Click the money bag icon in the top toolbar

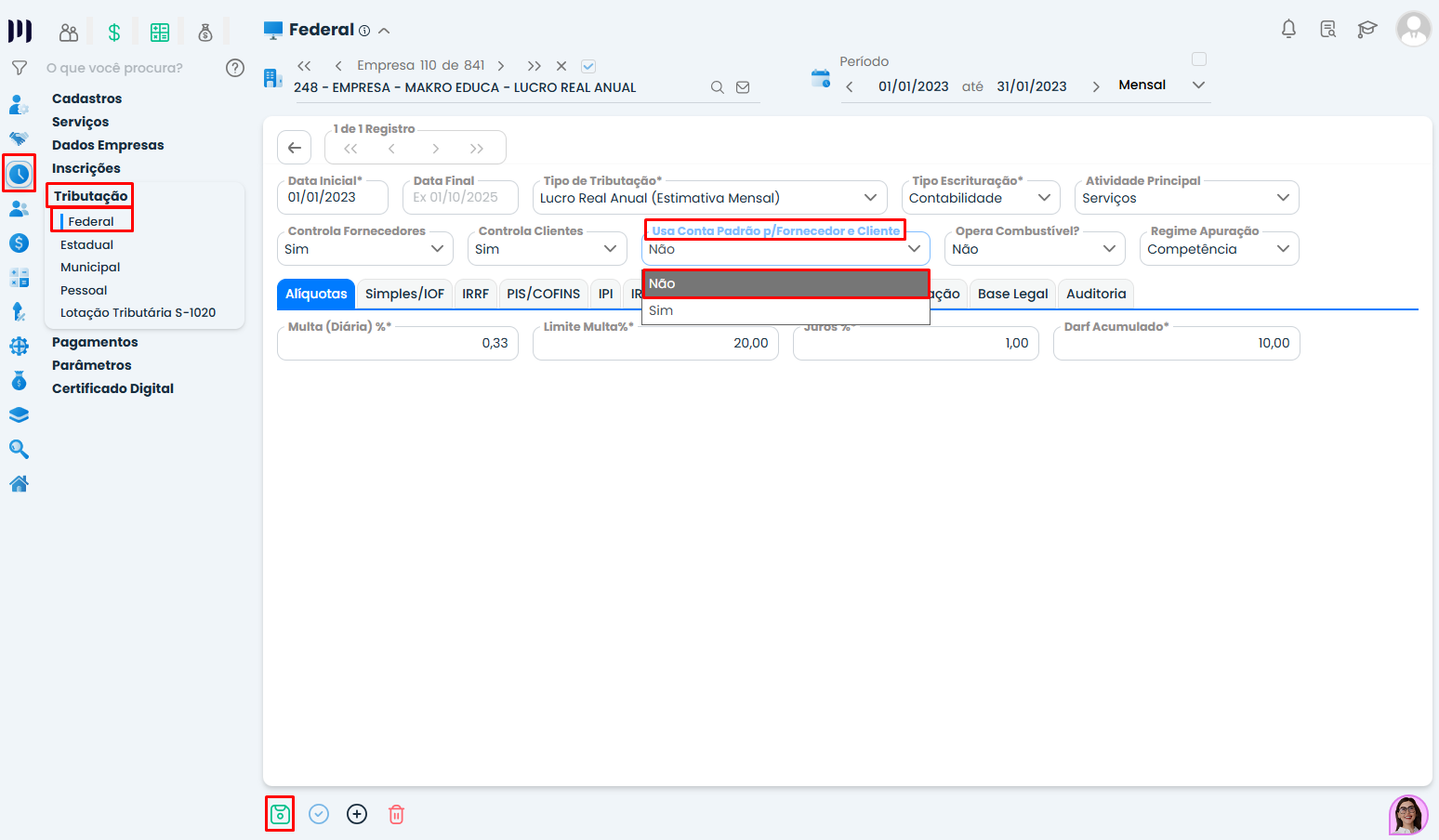click(x=205, y=32)
